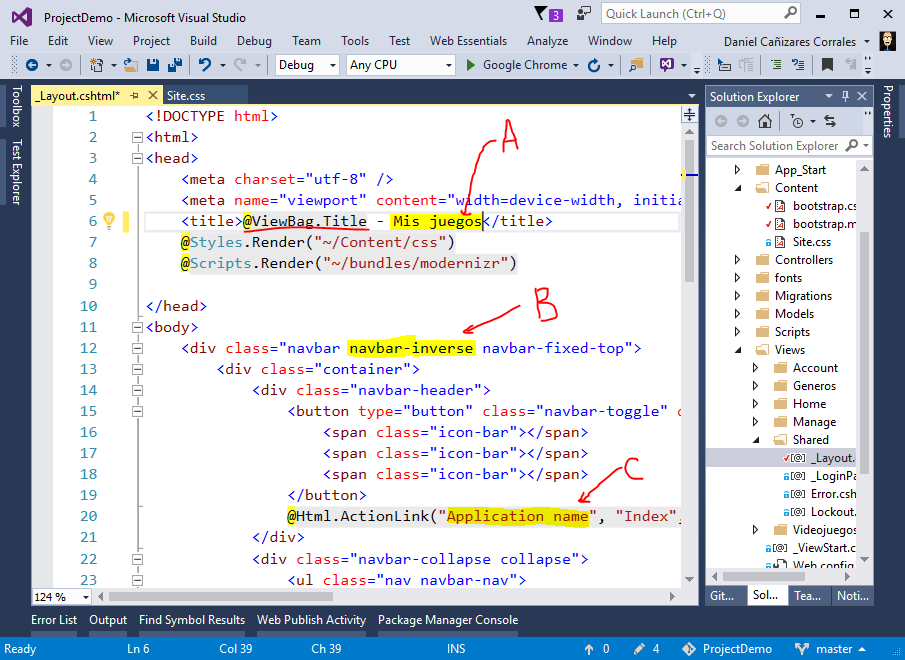Toggle a bookmark from the toolbar
The height and width of the screenshot is (660, 905).
point(827,64)
